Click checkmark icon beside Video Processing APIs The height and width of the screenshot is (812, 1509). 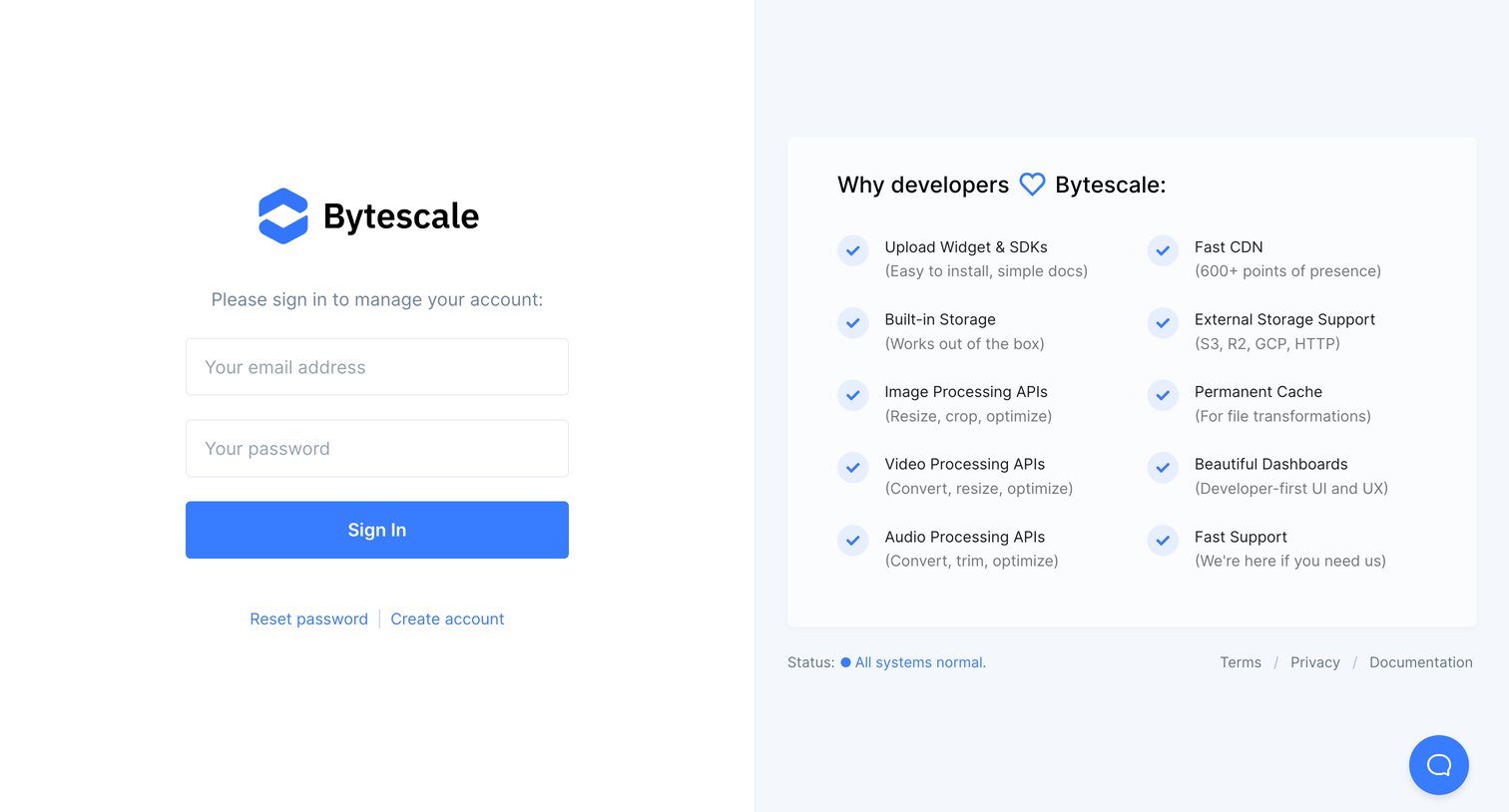[852, 468]
